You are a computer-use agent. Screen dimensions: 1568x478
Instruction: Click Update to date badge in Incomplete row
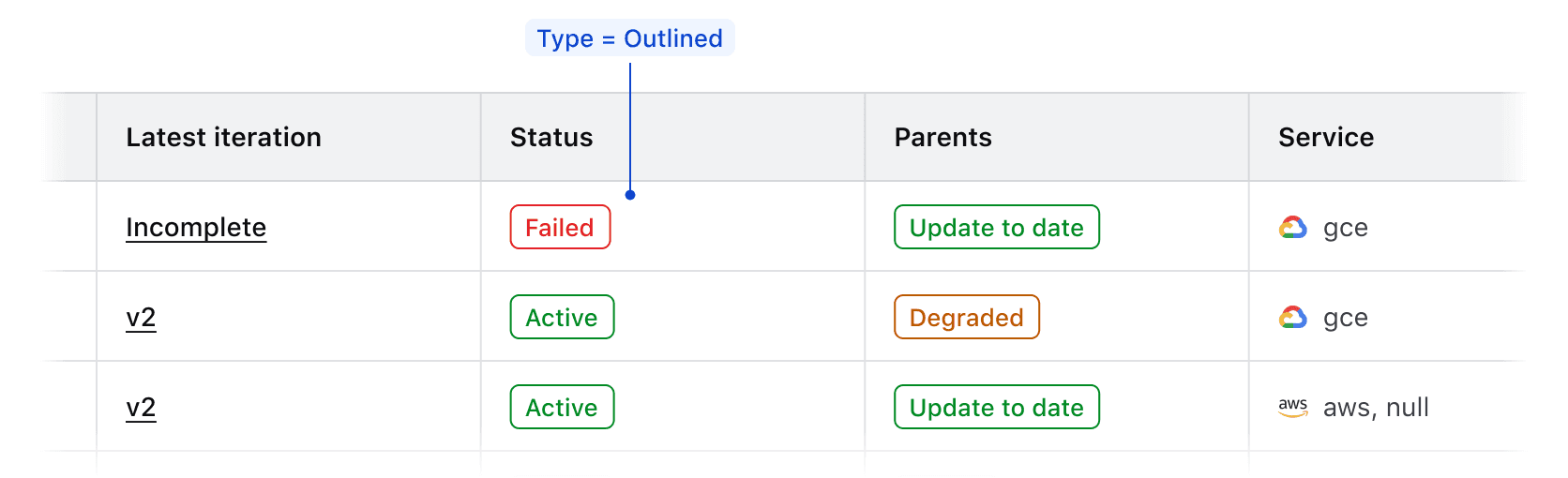pos(996,228)
